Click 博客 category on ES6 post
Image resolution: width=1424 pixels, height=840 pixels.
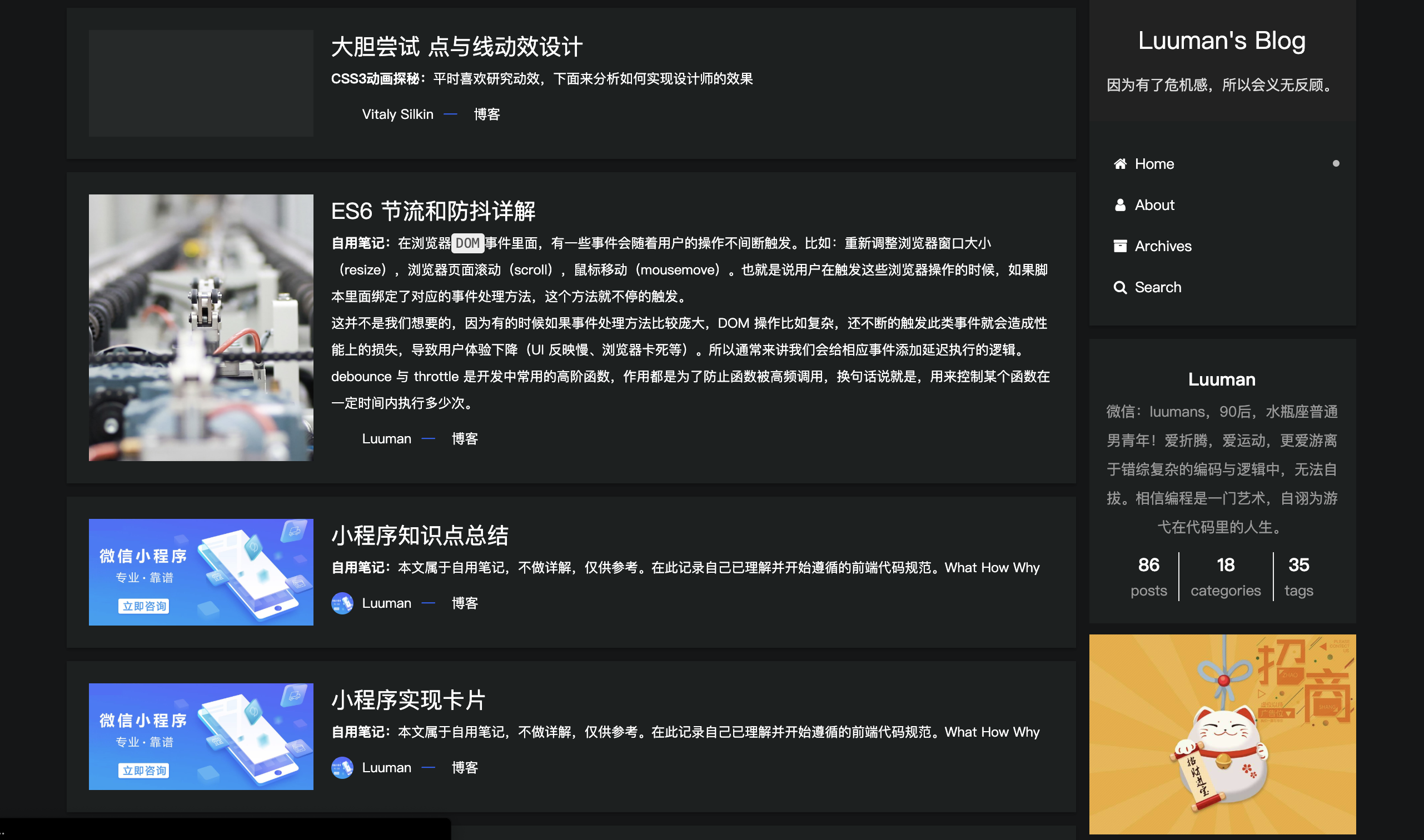point(464,439)
